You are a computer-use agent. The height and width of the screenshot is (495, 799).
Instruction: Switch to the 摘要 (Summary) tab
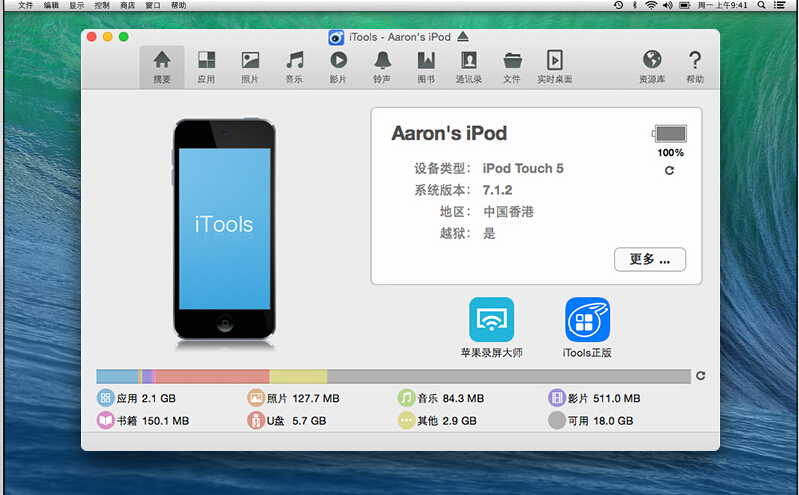(162, 66)
